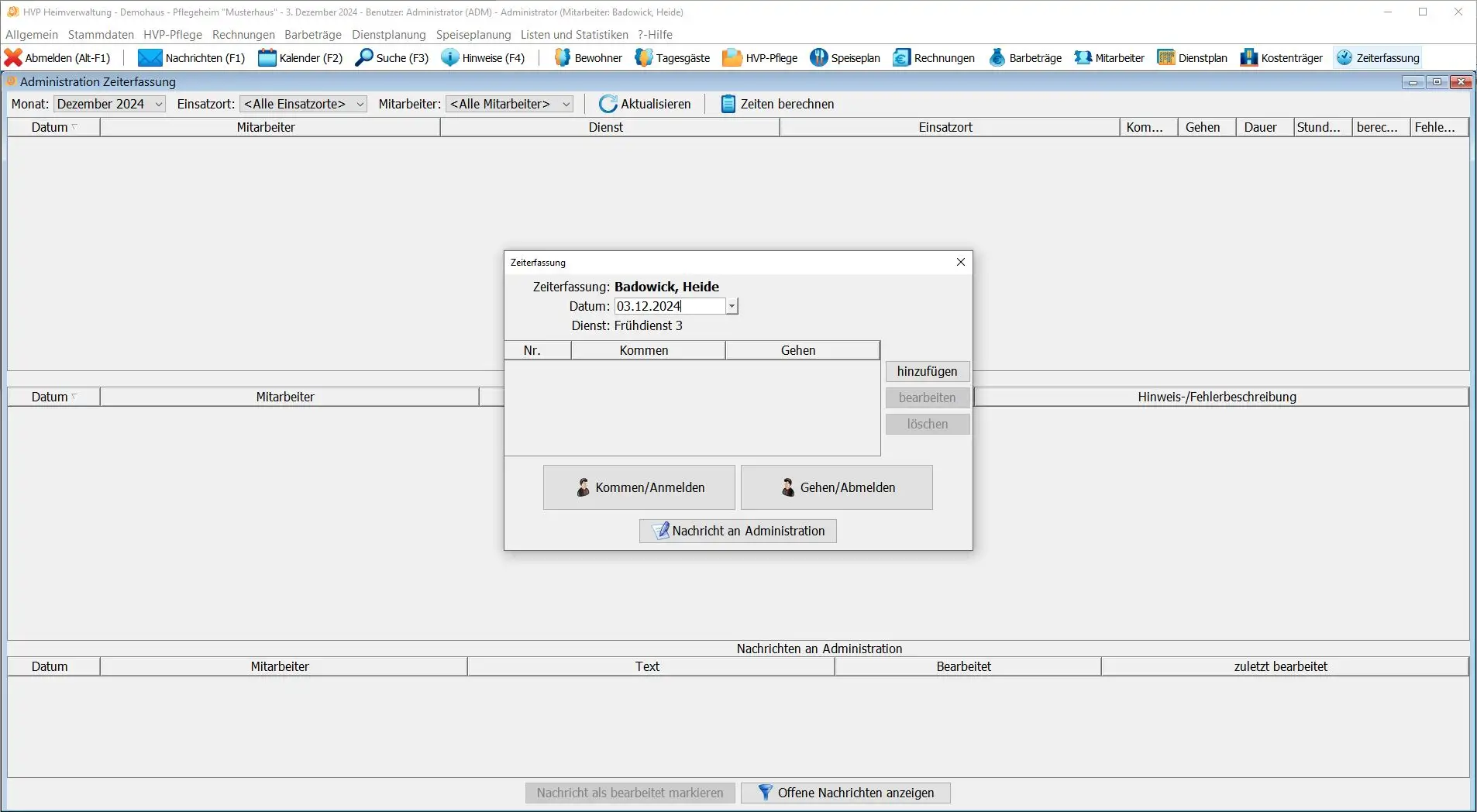This screenshot has width=1477, height=812.
Task: Click the Barbeträge toolbar icon
Action: [x=997, y=58]
